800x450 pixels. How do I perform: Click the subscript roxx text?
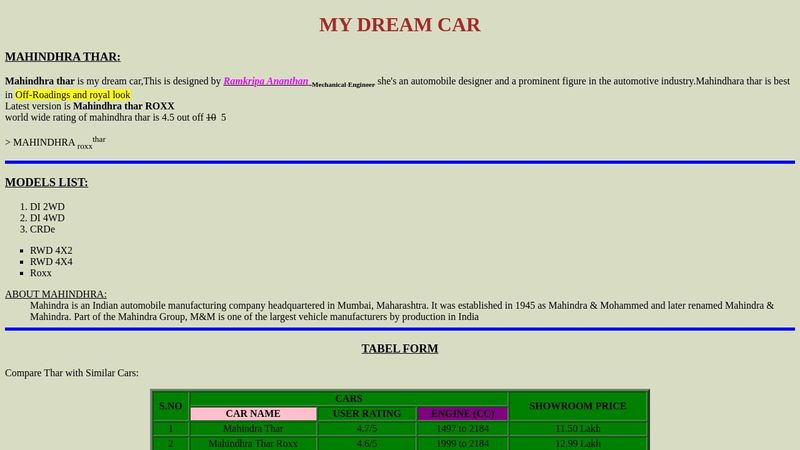pos(85,146)
